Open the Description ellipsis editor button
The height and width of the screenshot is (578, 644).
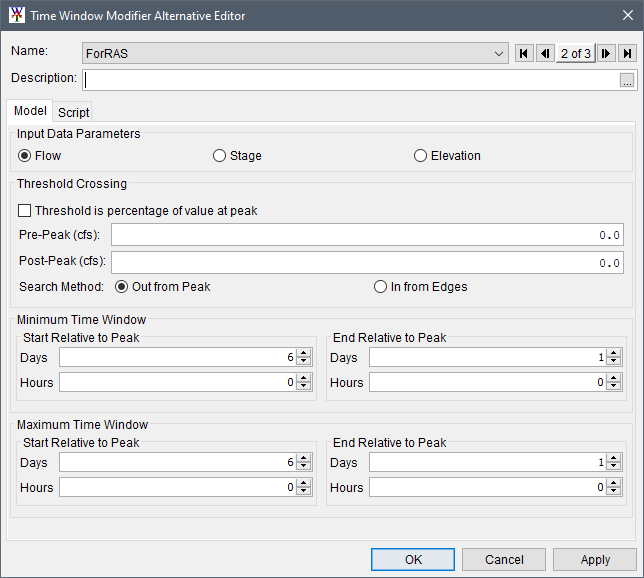tap(627, 80)
